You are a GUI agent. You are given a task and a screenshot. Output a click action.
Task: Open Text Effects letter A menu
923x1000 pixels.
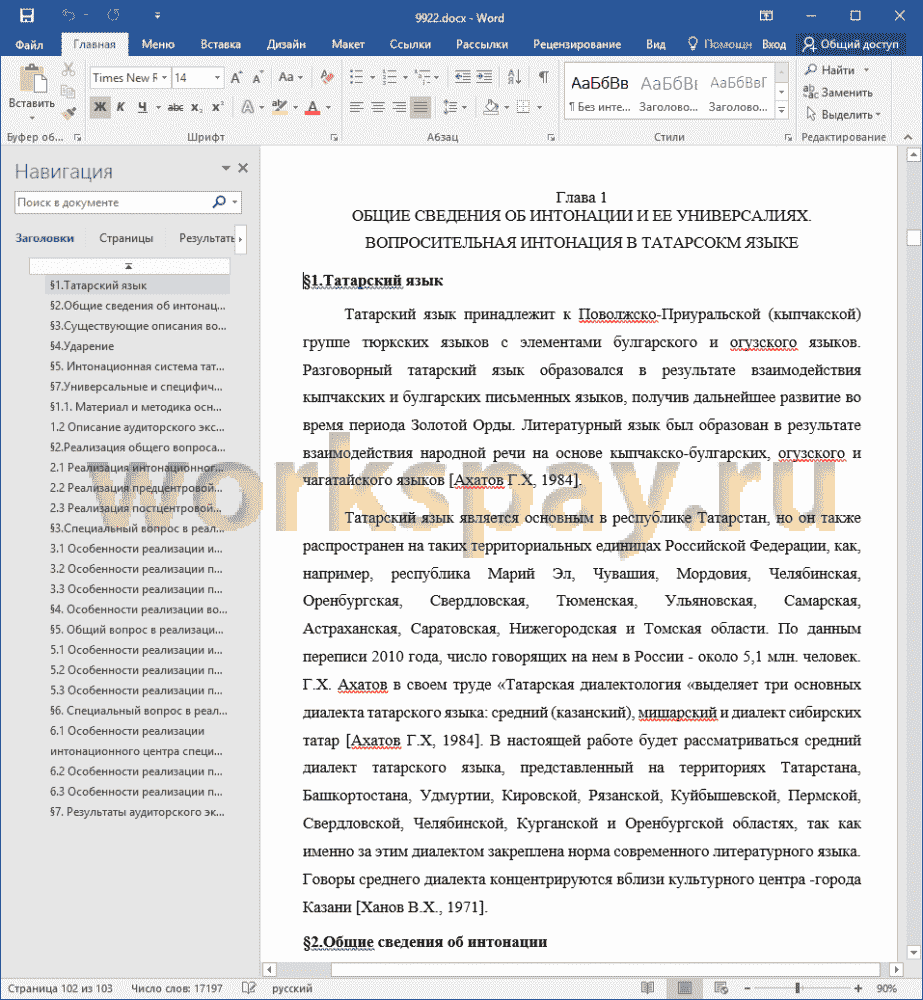[x=248, y=107]
